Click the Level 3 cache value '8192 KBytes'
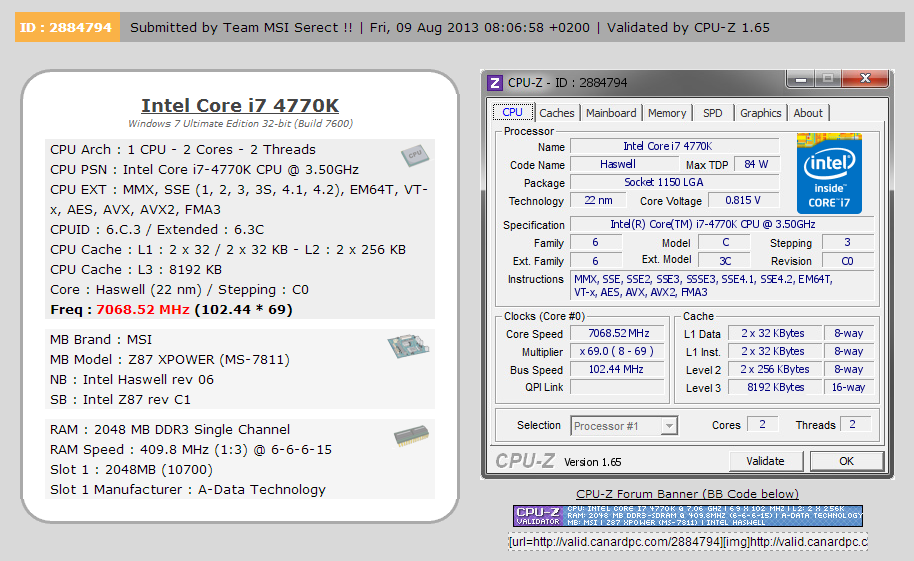Viewport: 914px width, 561px height. [x=775, y=388]
